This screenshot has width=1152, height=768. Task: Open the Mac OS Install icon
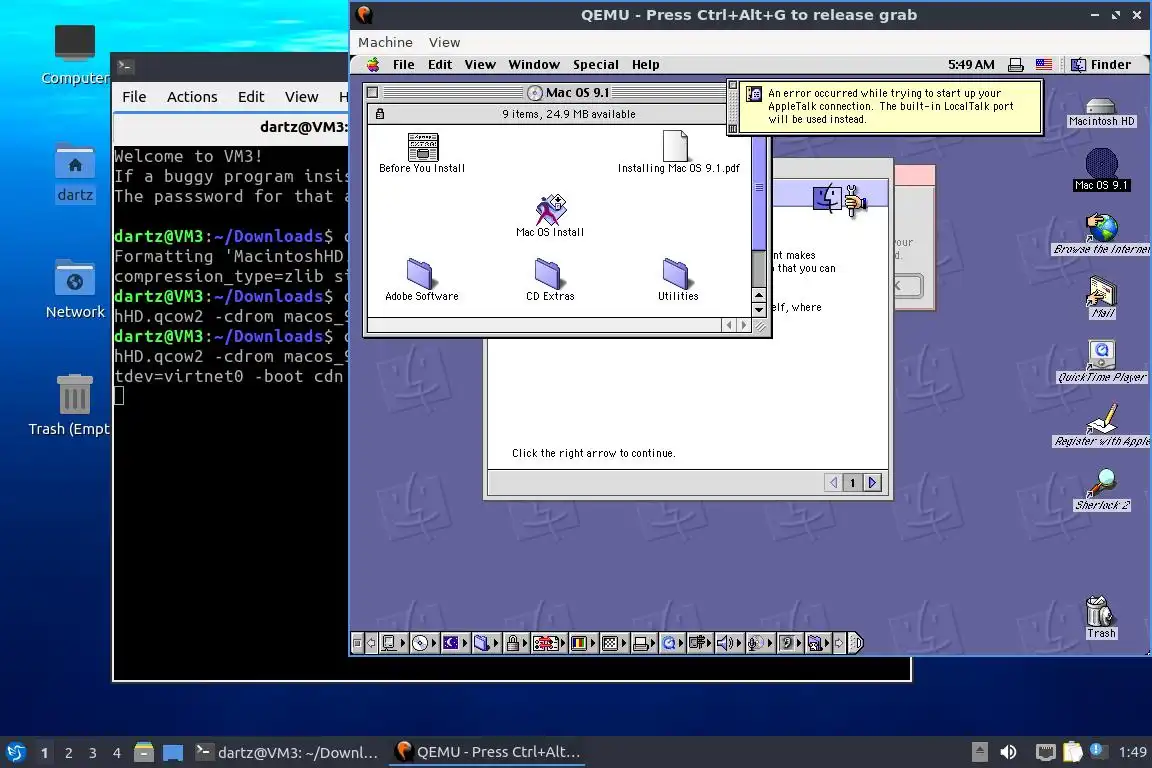[550, 210]
